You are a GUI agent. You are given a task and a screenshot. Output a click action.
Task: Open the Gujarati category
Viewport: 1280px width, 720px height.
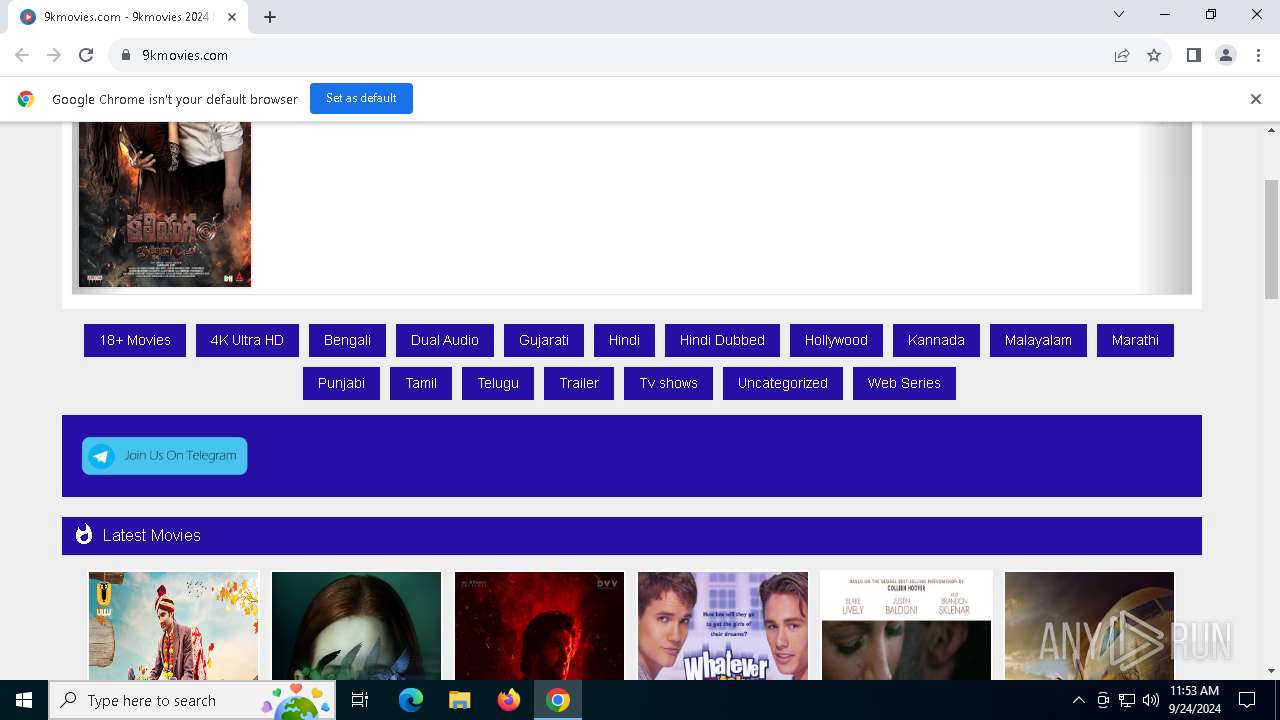[544, 340]
